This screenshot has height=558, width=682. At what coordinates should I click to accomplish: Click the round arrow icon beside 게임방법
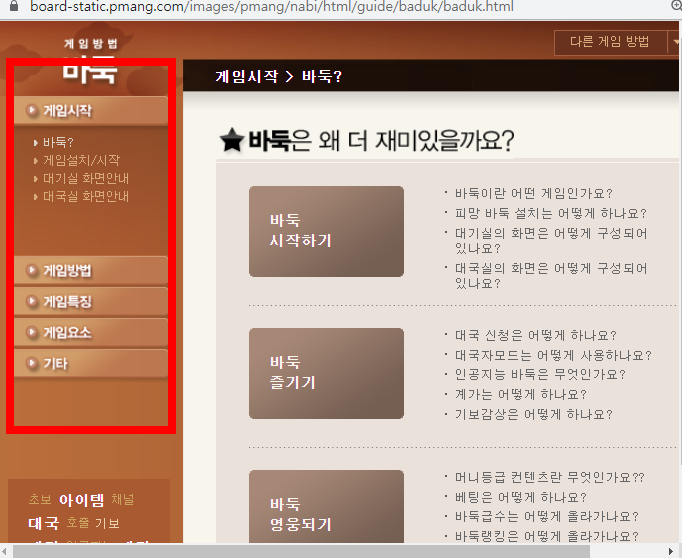click(32, 270)
